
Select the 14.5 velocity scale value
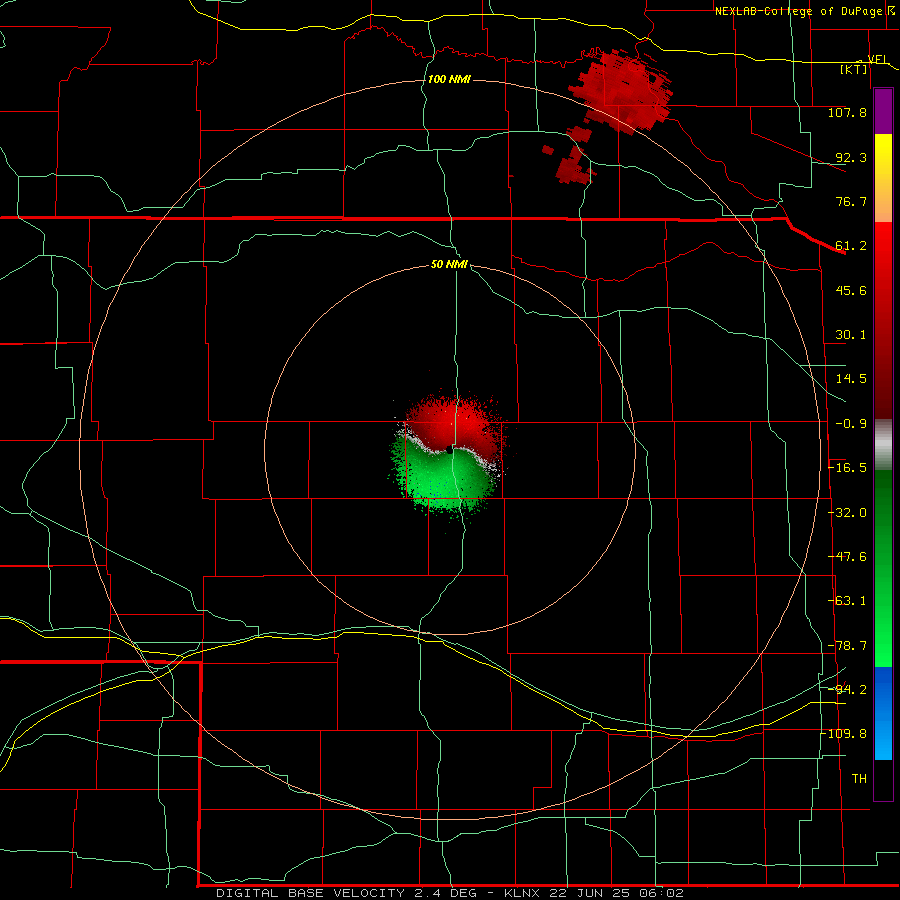(x=851, y=379)
